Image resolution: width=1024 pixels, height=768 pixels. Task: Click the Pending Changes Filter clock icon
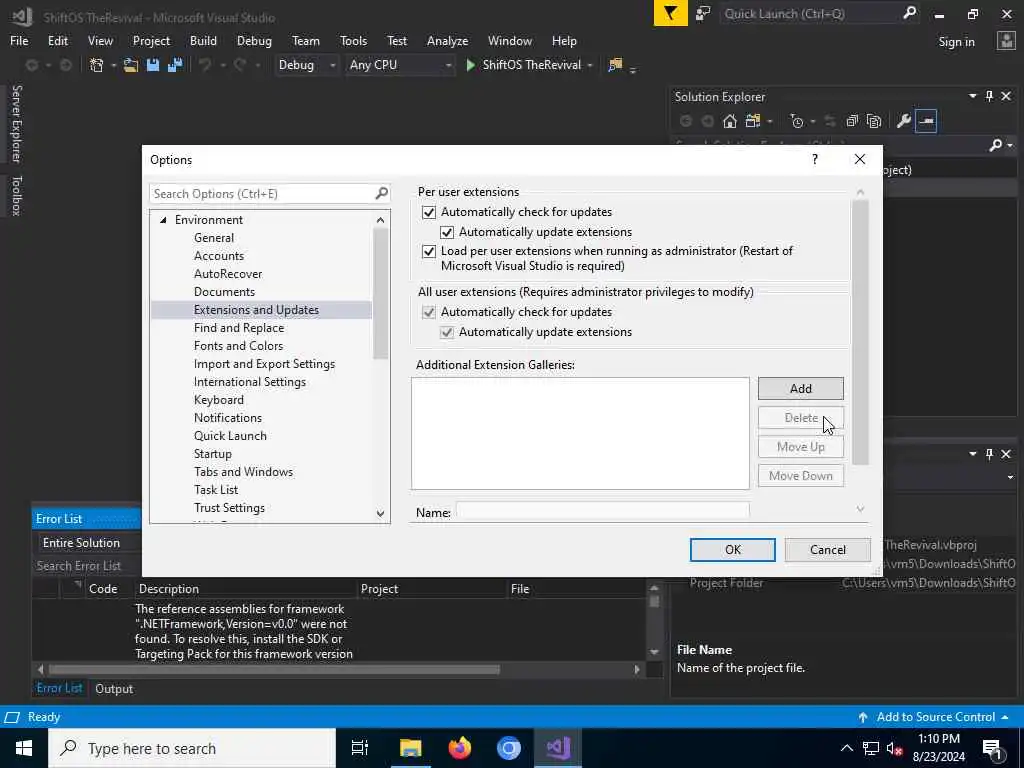(x=796, y=121)
